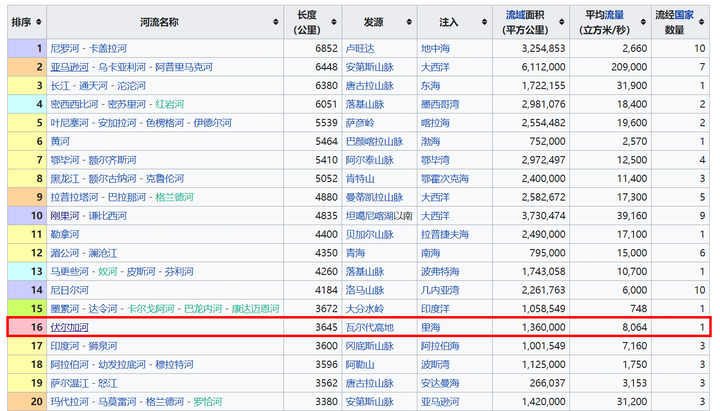Open the 密西西比河 link

click(x=74, y=104)
